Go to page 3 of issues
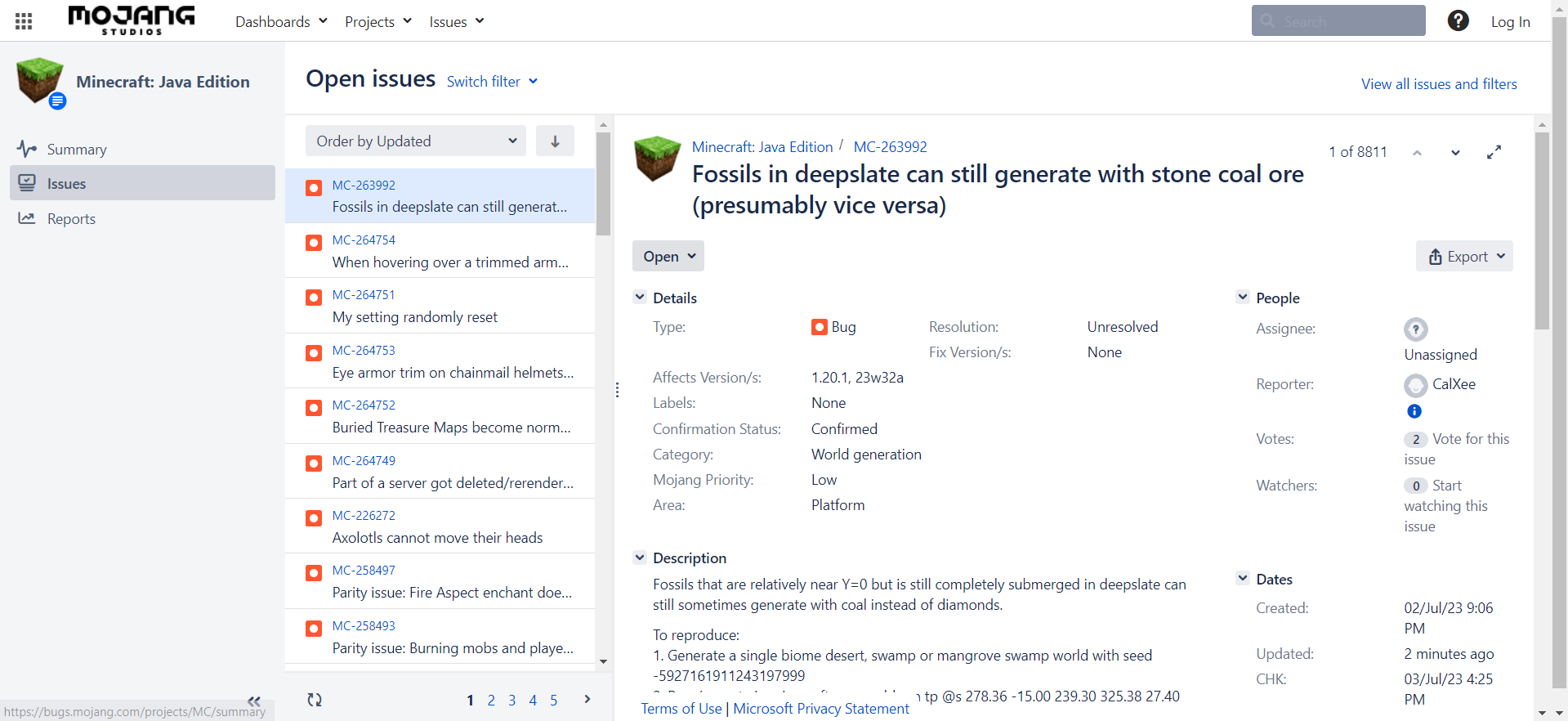Image resolution: width=1568 pixels, height=721 pixels. [511, 700]
